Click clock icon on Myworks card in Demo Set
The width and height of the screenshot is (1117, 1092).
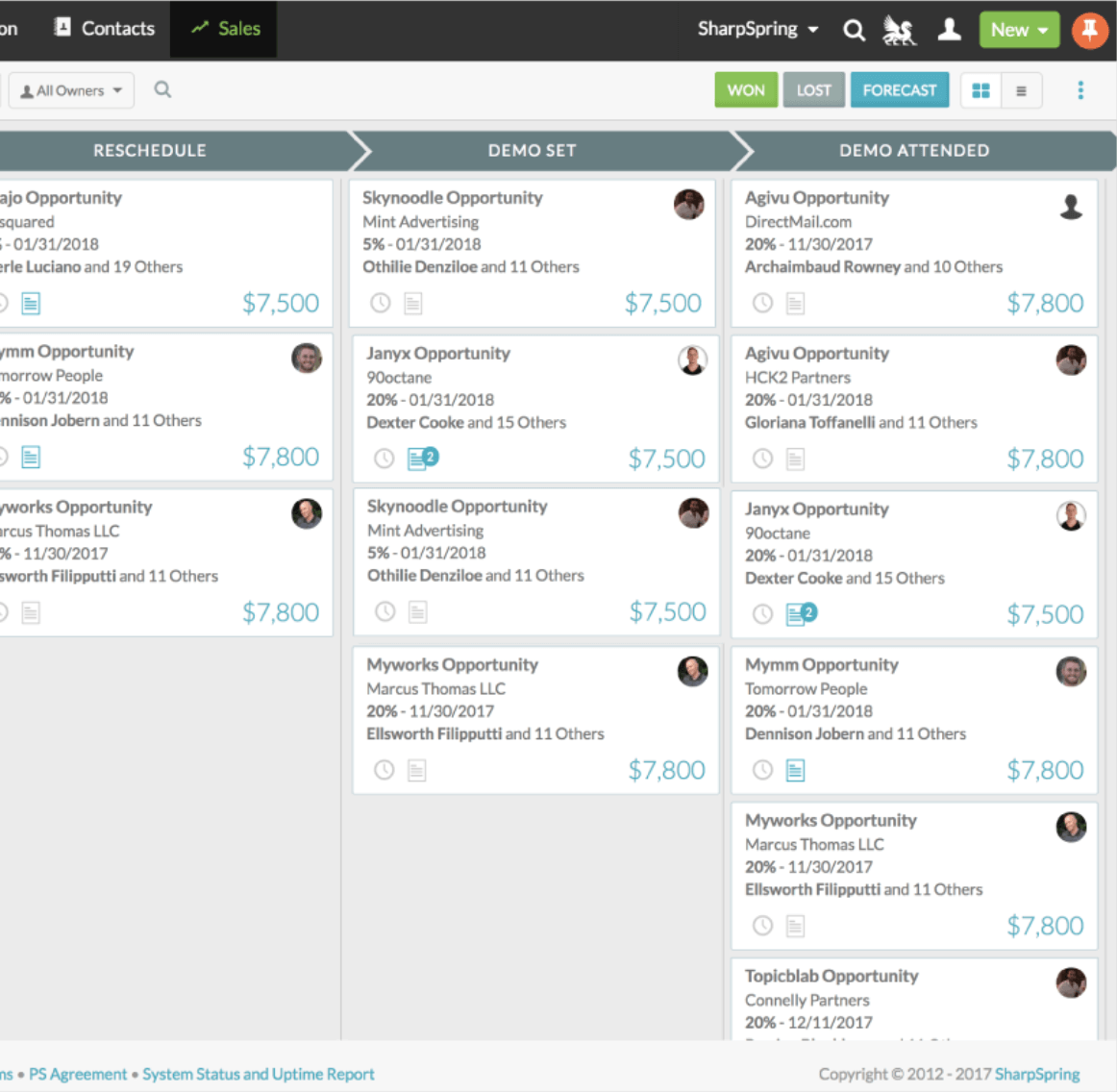click(384, 770)
